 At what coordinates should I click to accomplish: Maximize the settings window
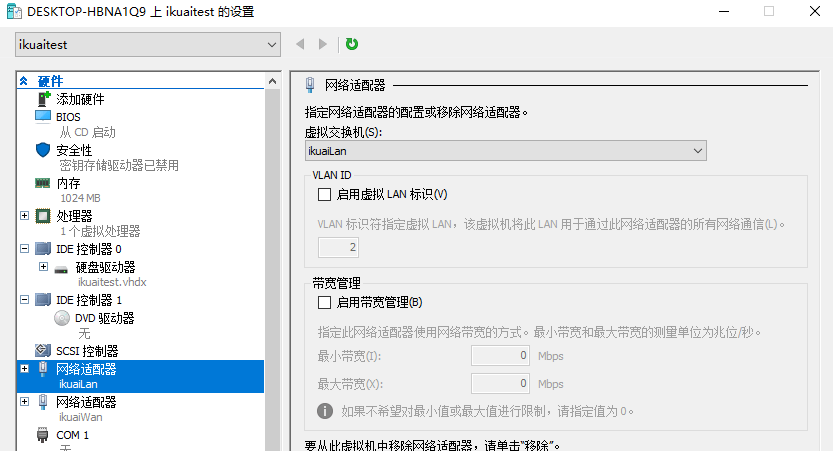pos(769,11)
